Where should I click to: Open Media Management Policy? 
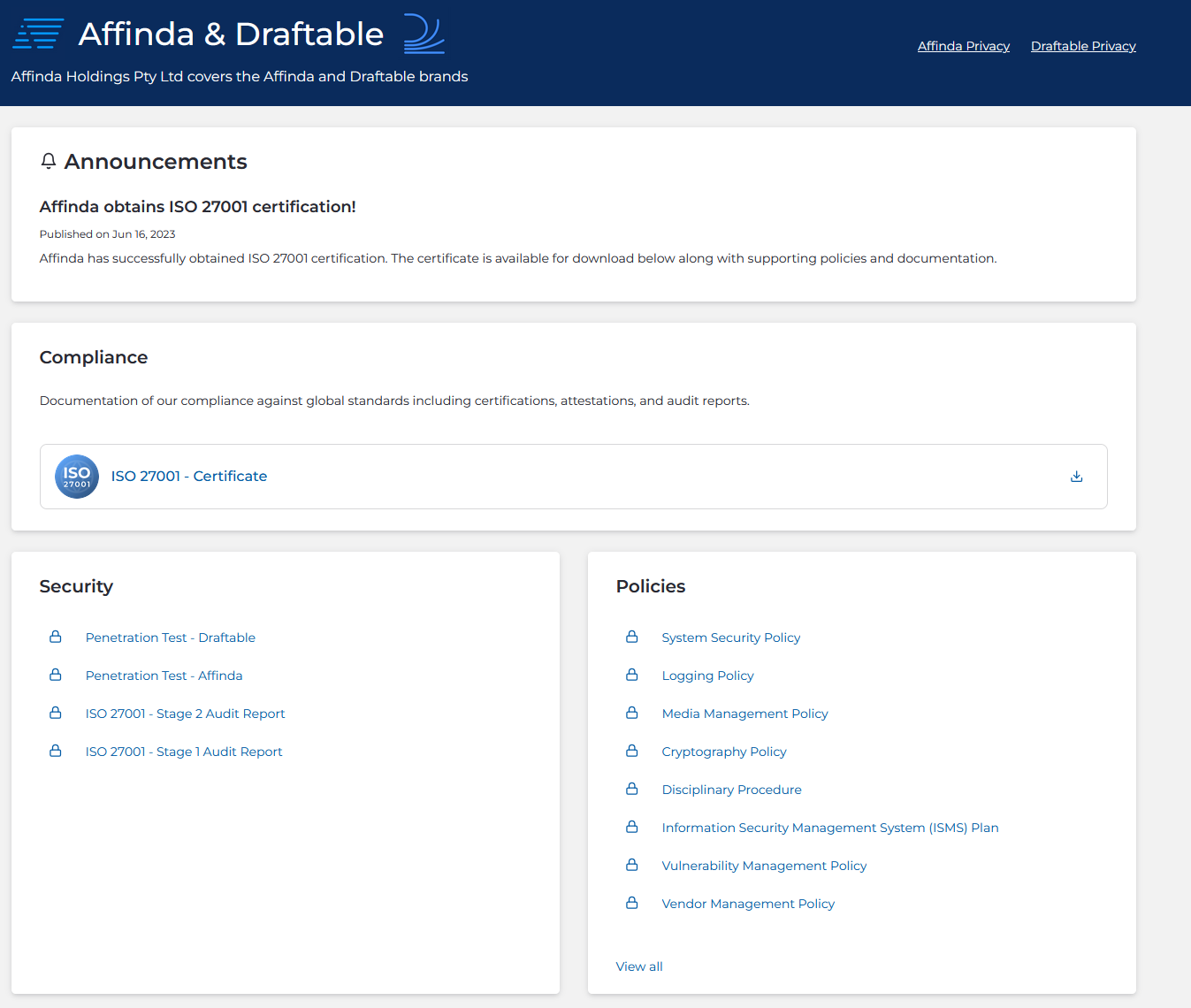(745, 714)
